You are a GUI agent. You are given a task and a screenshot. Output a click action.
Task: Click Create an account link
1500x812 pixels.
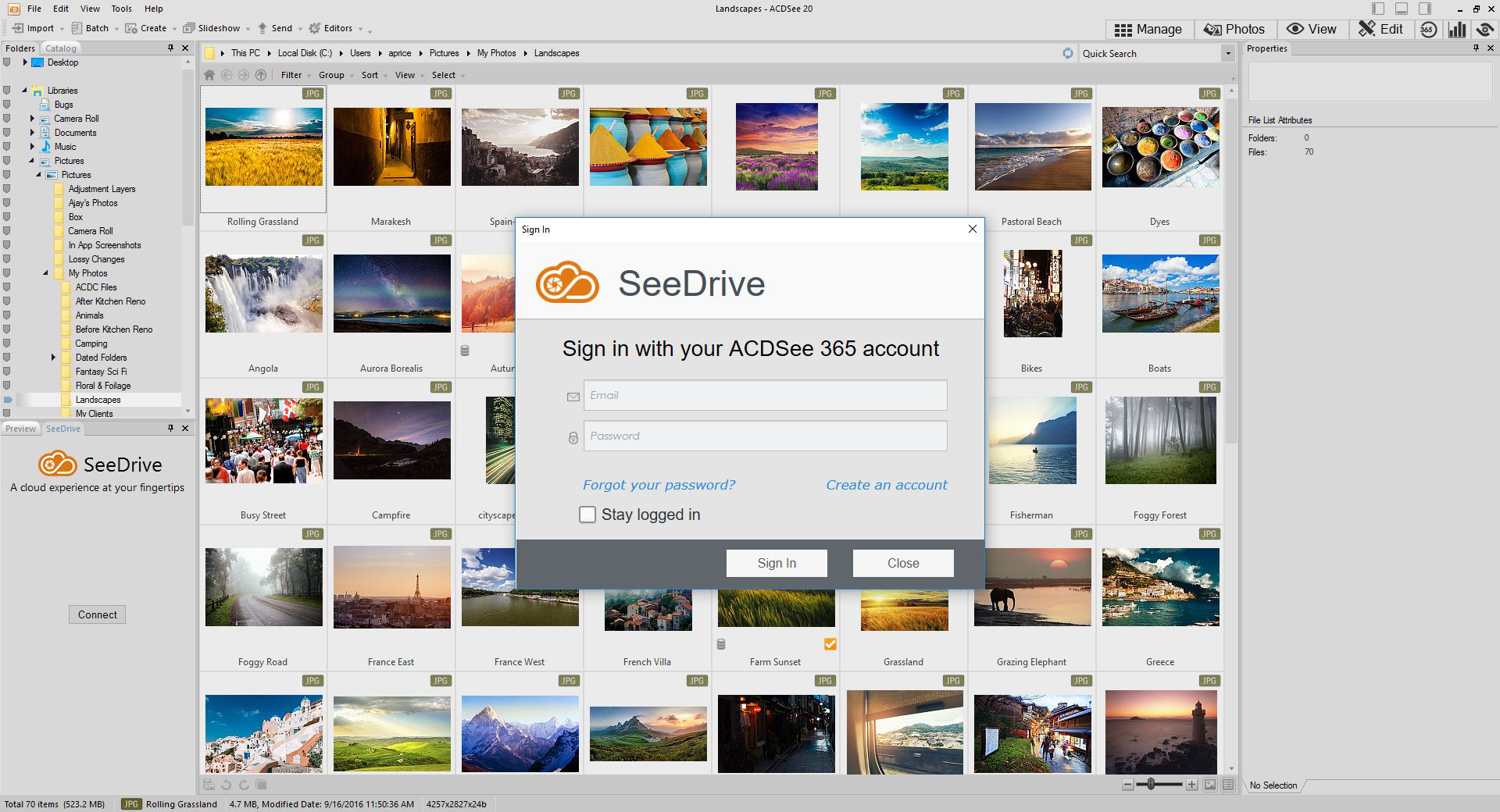(887, 485)
